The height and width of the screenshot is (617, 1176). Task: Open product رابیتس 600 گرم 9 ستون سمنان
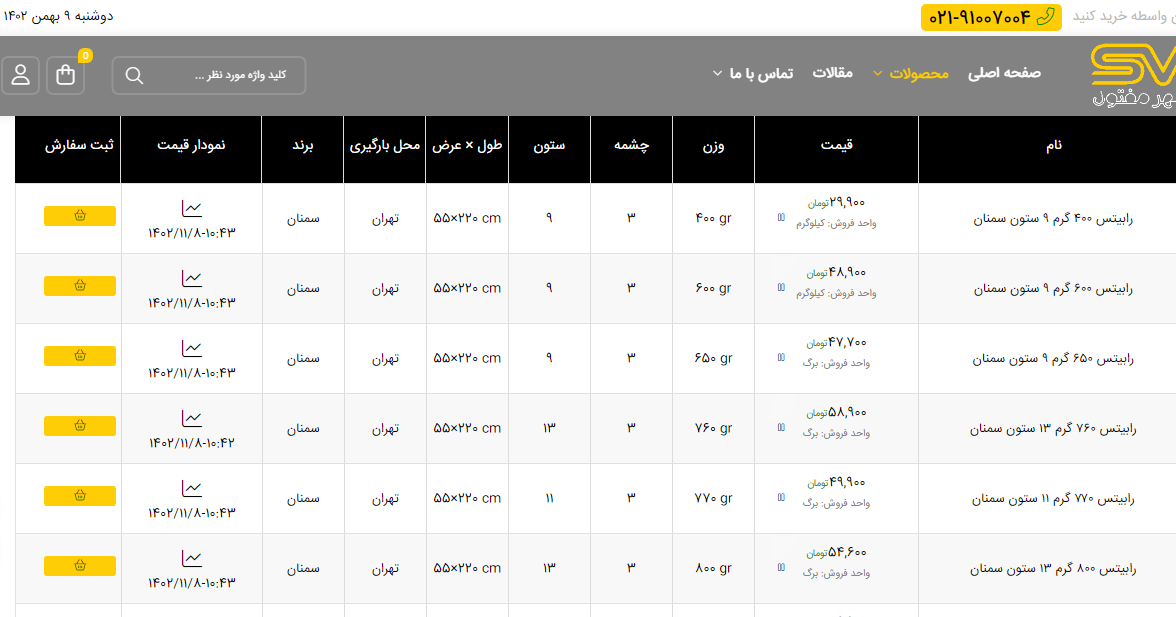[1053, 289]
